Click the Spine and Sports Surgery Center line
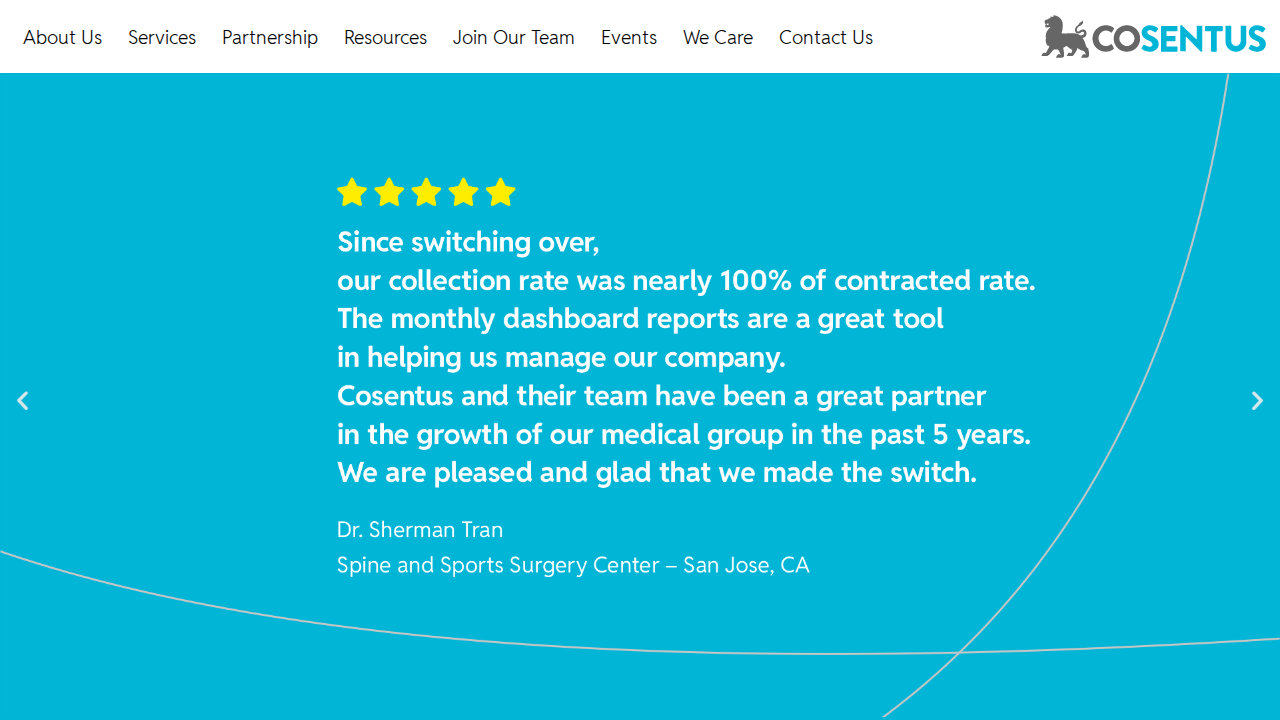Viewport: 1280px width, 720px height. 573,566
